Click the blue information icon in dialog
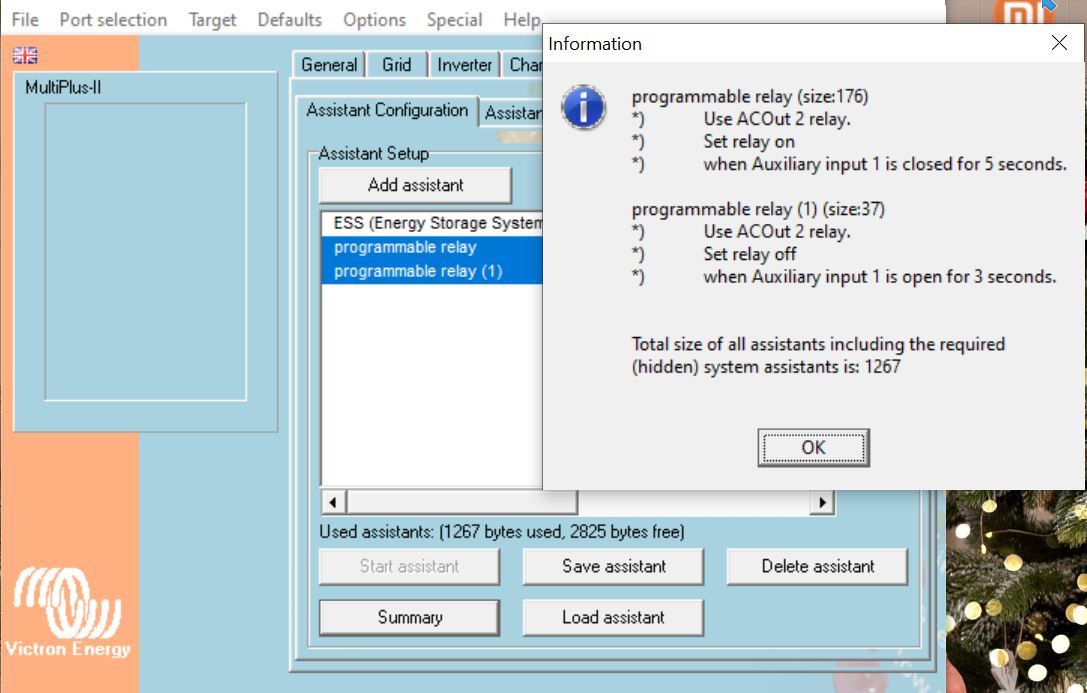Screen dimensions: 1087x693 [583, 107]
